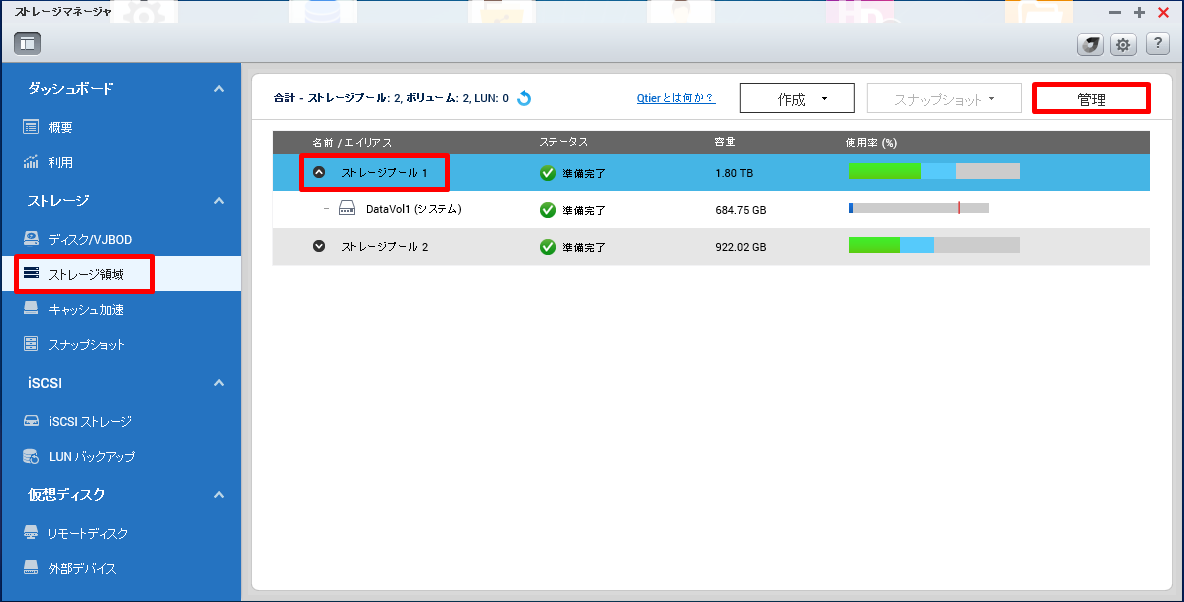Click ストレージプール 1 usage bar
The height and width of the screenshot is (602, 1184).
[x=934, y=172]
